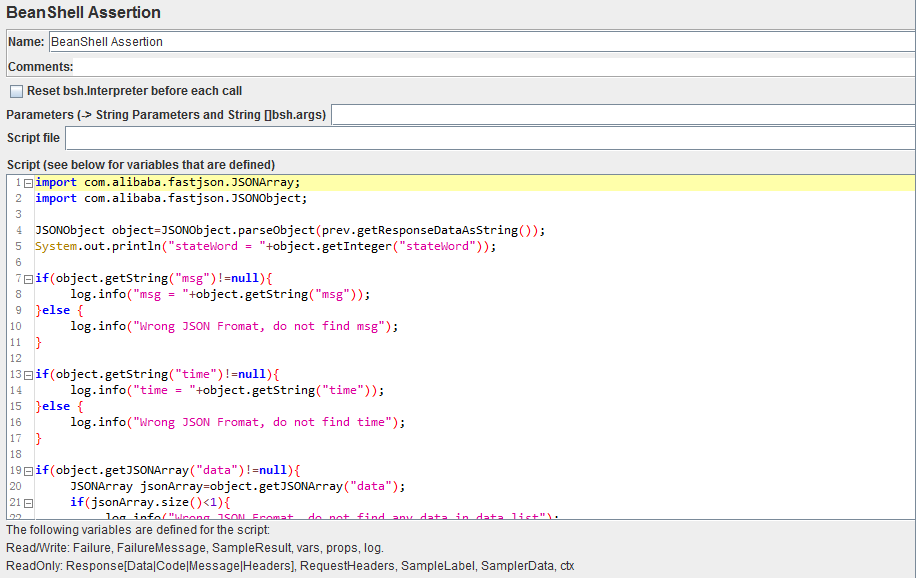Collapse the fold marker on line 7
The height and width of the screenshot is (578, 916).
(x=28, y=279)
